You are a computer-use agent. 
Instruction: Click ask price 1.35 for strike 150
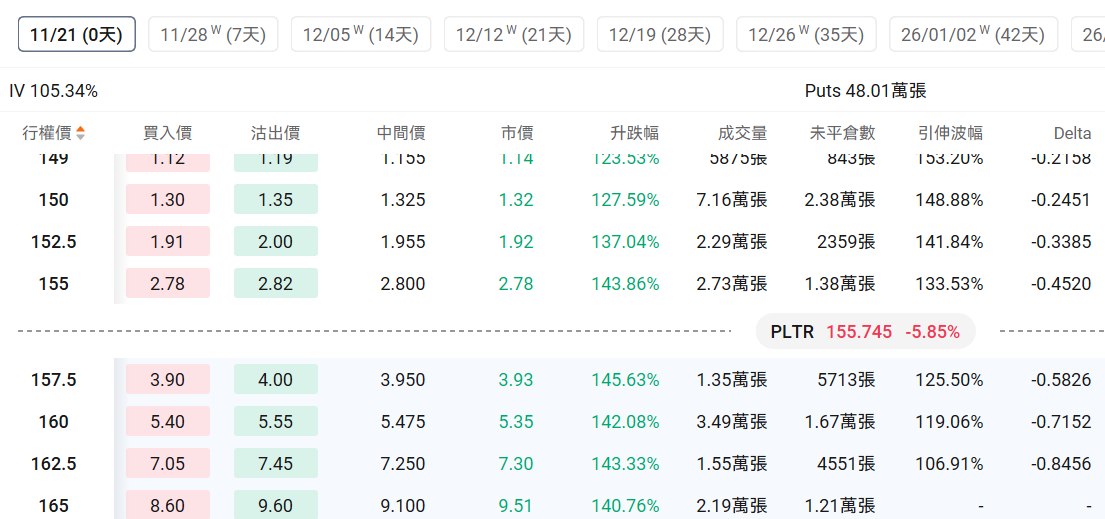tap(275, 200)
